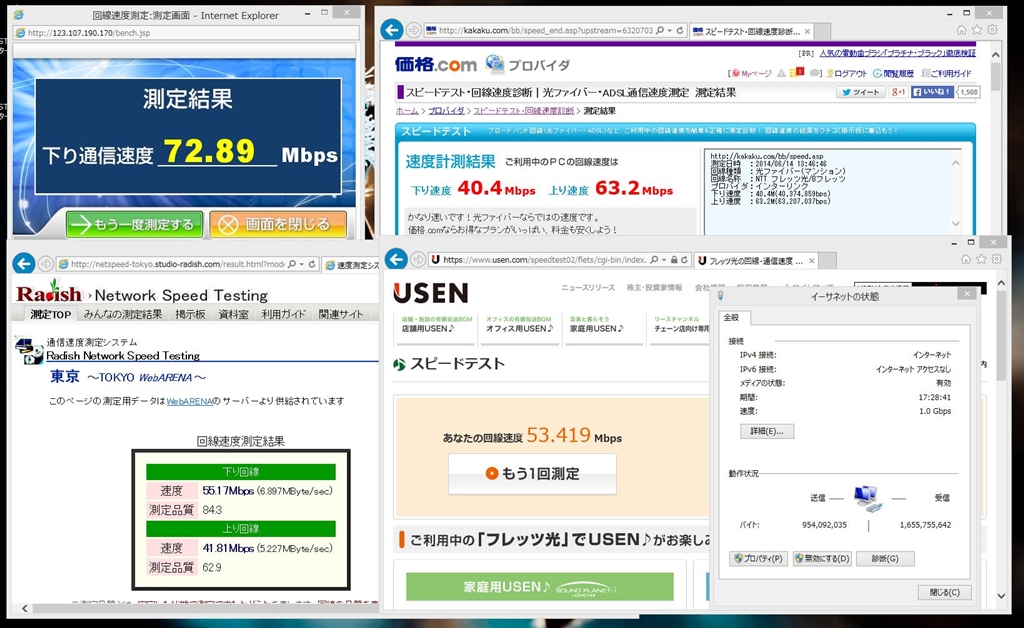Image resolution: width=1024 pixels, height=628 pixels.
Task: Open the 関連サイト tab on Radish
Action: pos(341,315)
